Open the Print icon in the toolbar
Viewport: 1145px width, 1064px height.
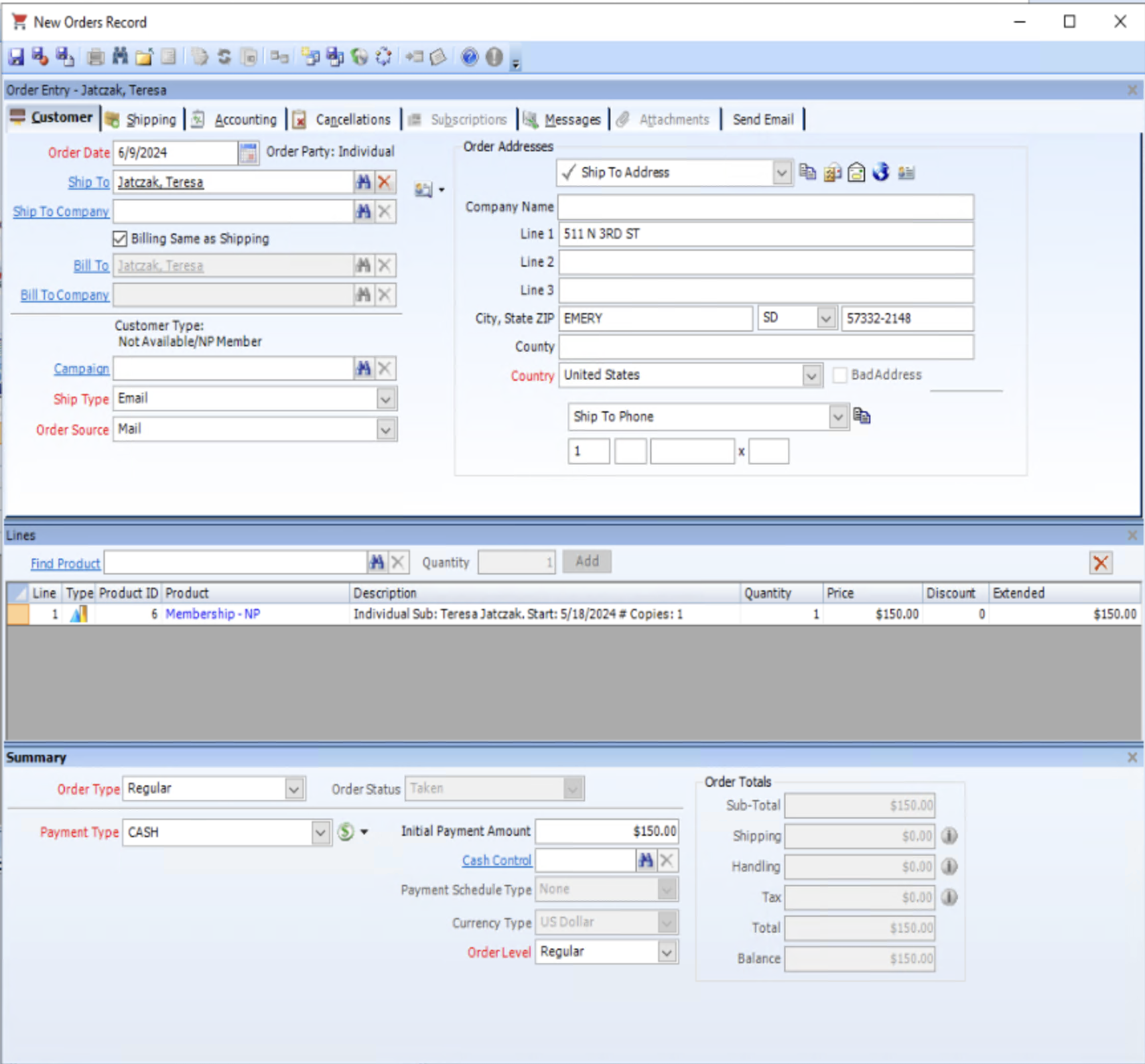coord(94,57)
